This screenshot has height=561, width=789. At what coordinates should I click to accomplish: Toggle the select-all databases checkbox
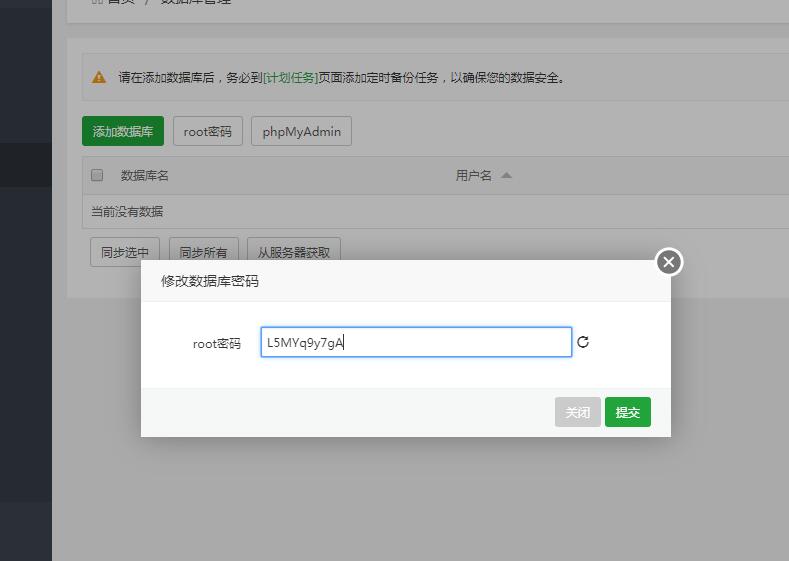(x=97, y=175)
